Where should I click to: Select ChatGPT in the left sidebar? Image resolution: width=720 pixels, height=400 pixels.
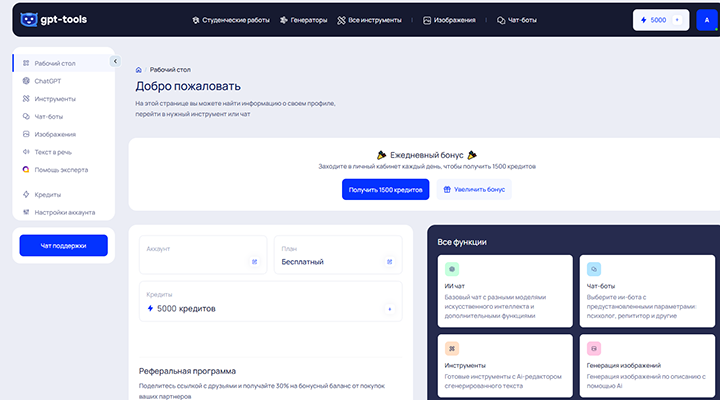pos(48,81)
